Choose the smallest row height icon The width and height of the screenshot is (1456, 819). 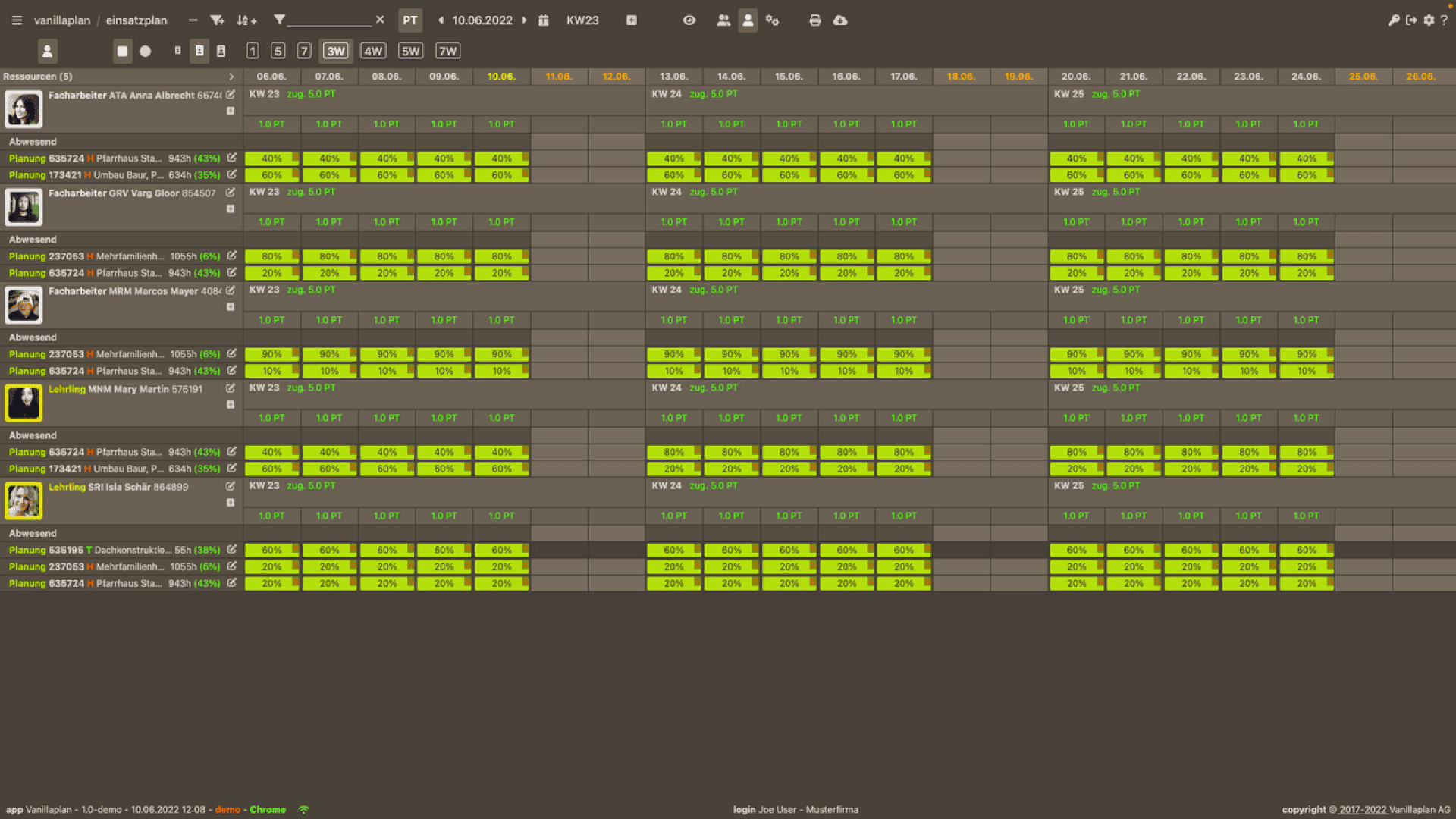pyautogui.click(x=177, y=51)
